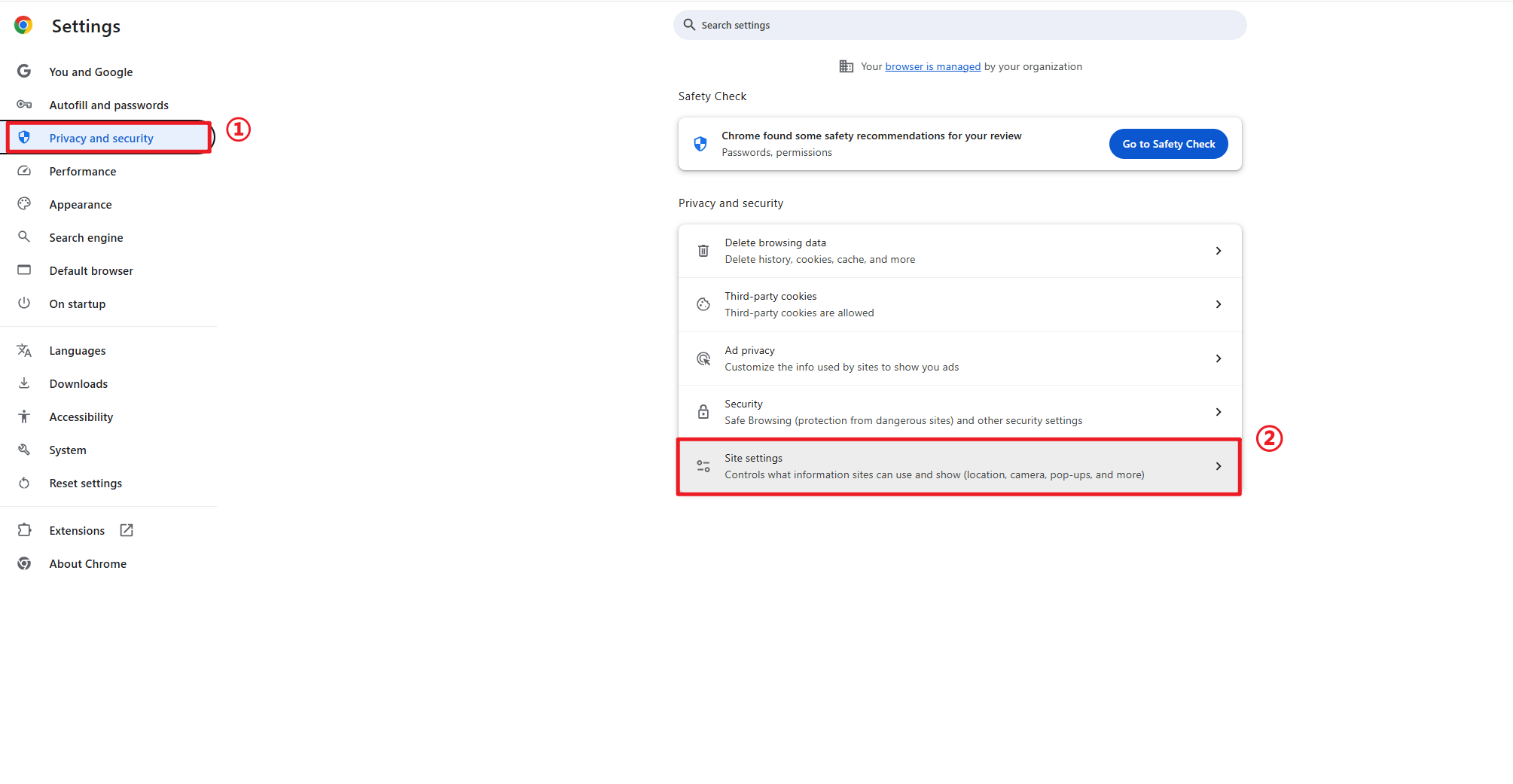Click the Extensions external link icon
Viewport: 1513px width, 784px height.
click(x=127, y=530)
